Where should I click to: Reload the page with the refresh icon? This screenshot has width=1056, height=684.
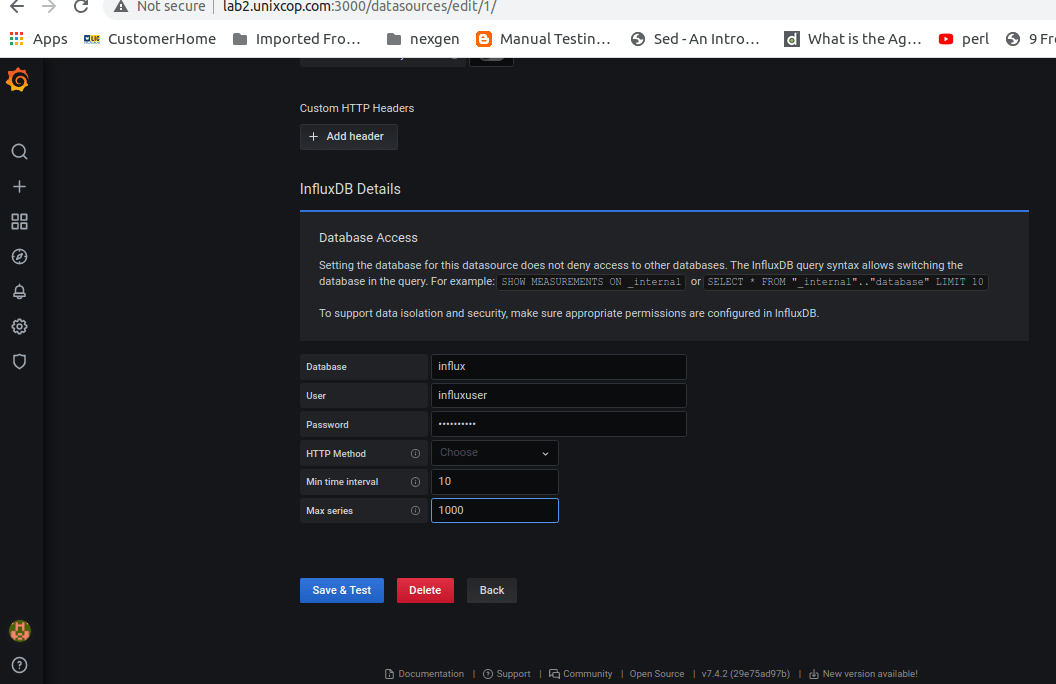pos(81,7)
